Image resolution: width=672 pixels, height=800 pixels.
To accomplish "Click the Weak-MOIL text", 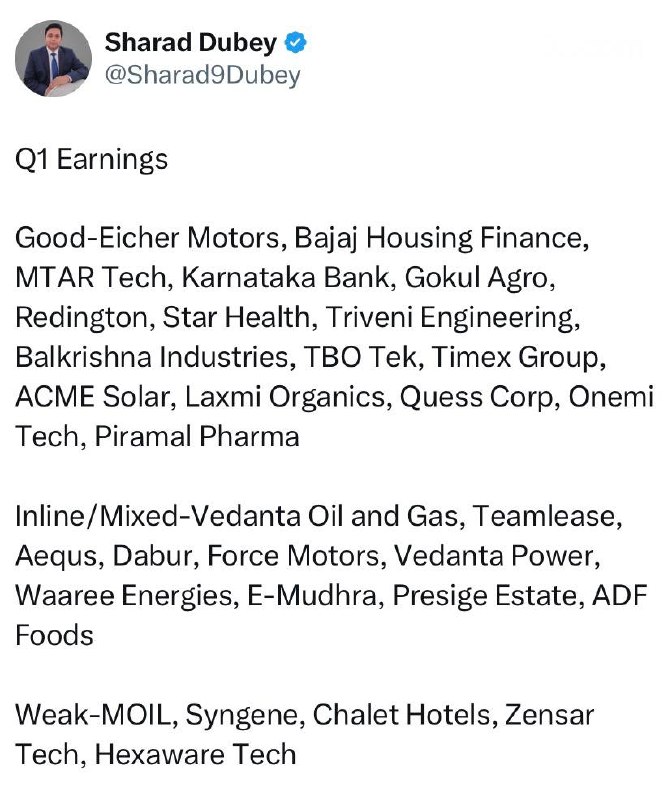I will [93, 715].
